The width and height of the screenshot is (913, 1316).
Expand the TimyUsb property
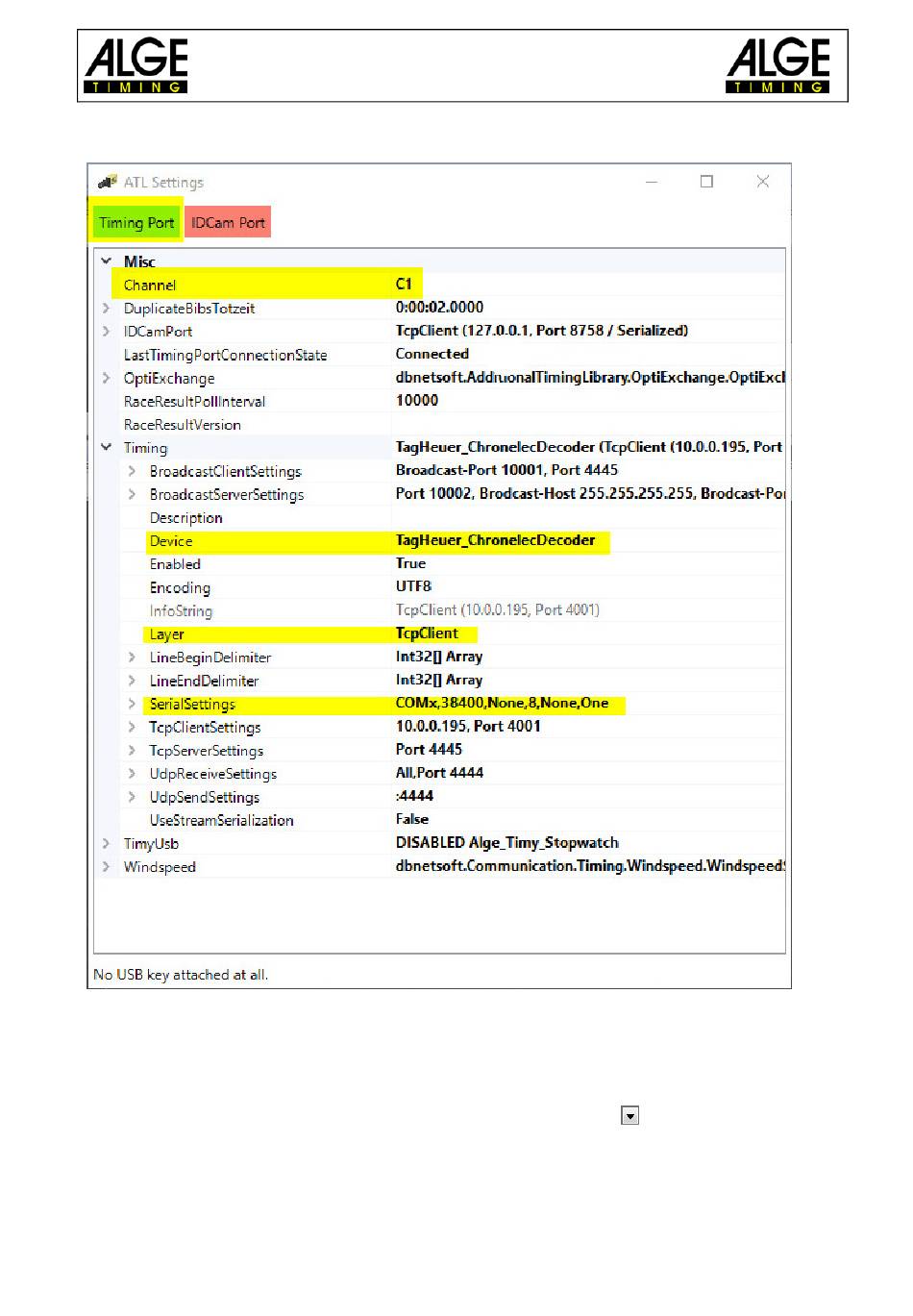point(107,843)
